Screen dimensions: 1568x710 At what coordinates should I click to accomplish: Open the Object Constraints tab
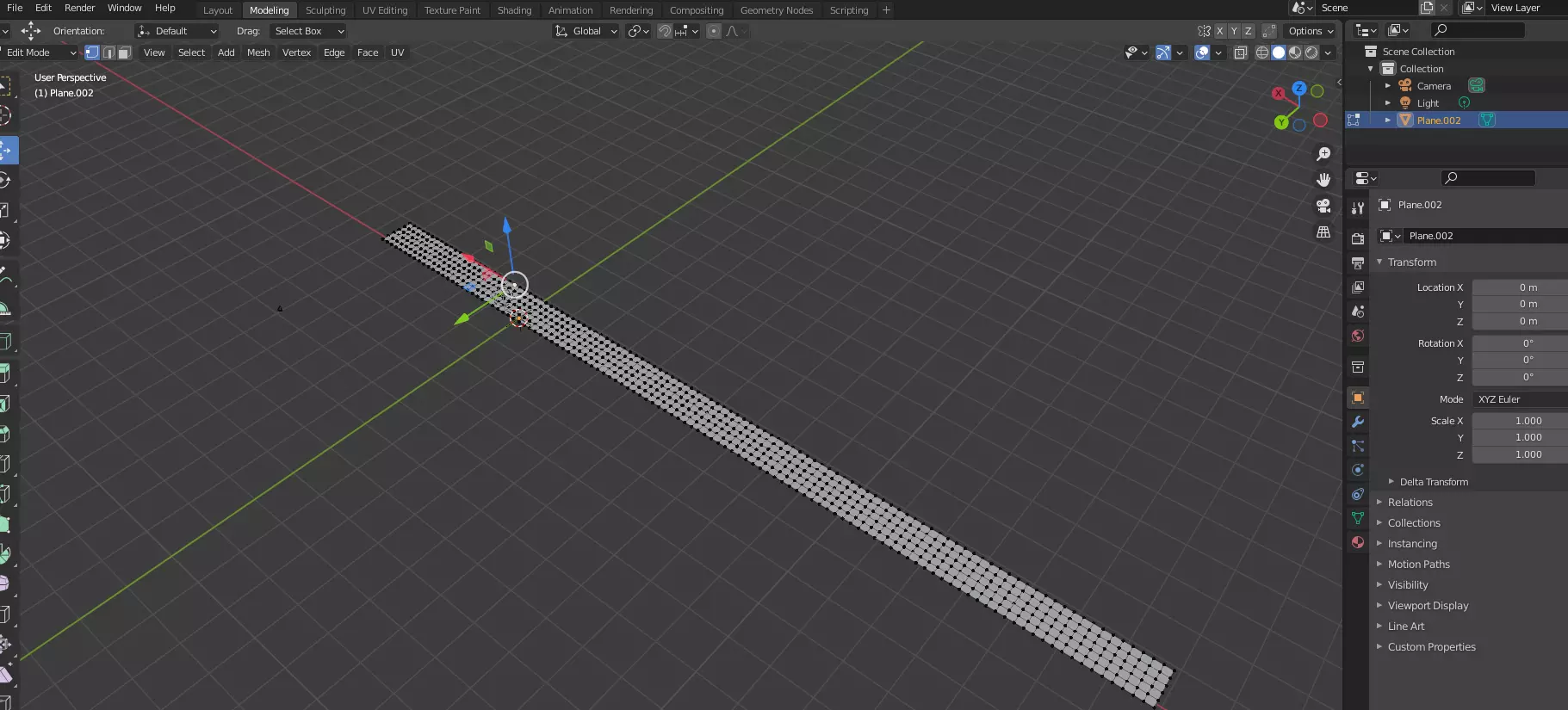1358,494
